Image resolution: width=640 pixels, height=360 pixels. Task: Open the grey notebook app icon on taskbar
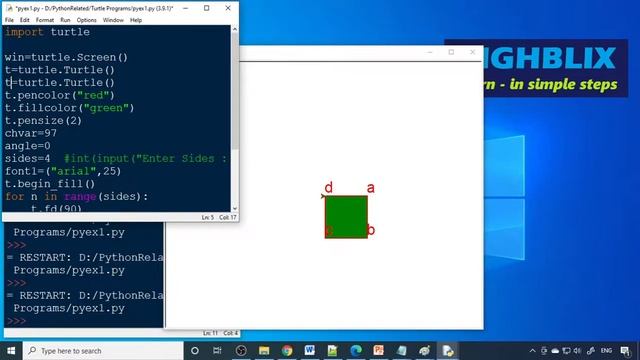click(402, 351)
